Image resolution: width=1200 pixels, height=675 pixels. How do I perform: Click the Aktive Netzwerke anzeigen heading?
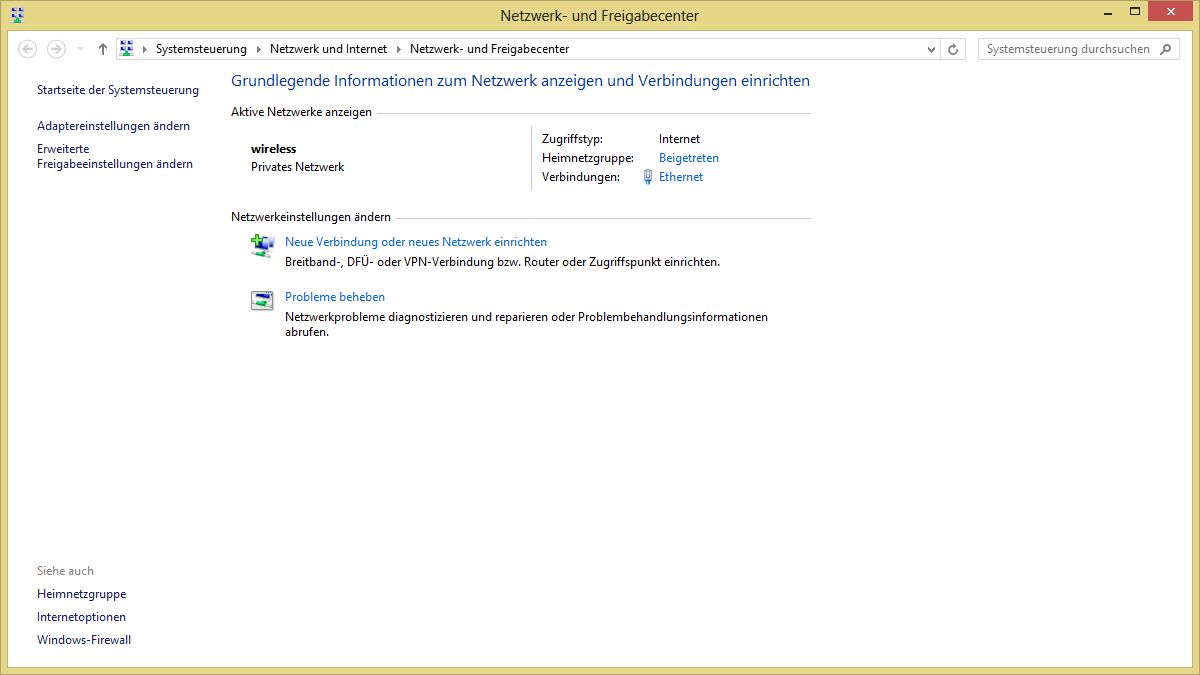coord(301,112)
